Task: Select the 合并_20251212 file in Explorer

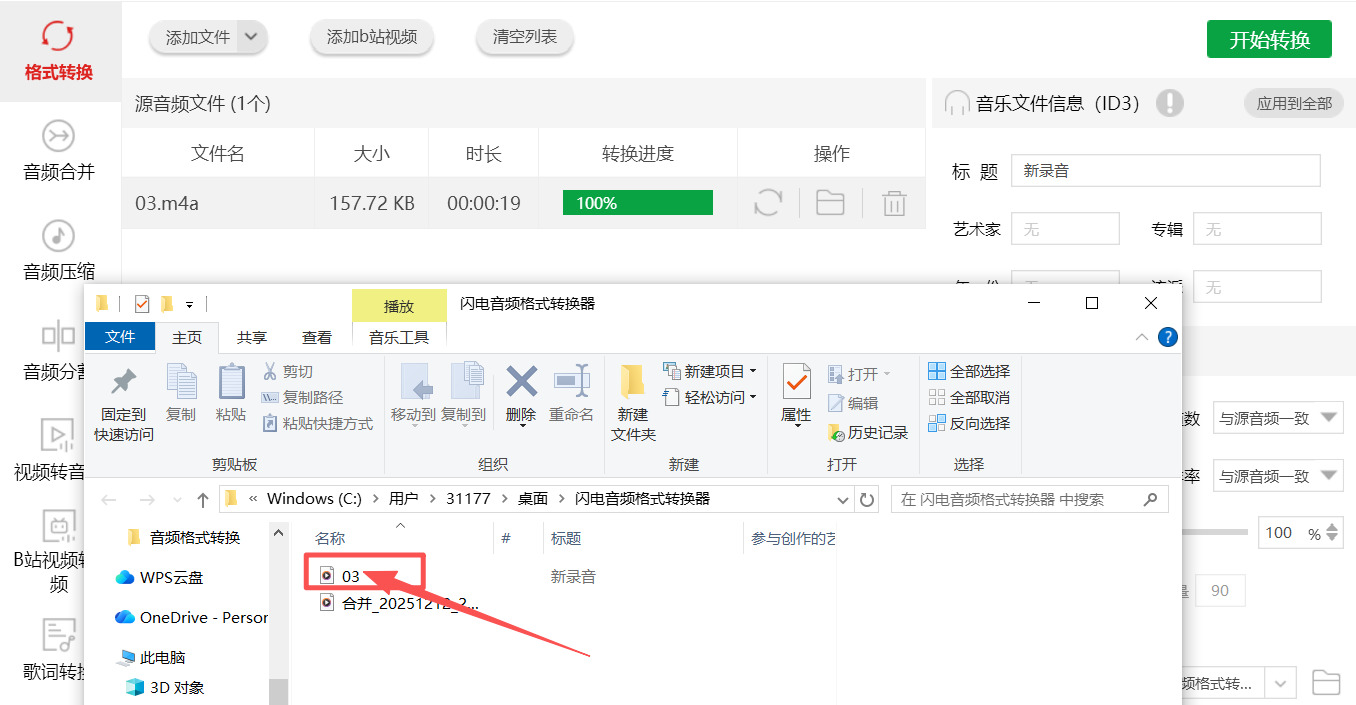Action: click(399, 603)
